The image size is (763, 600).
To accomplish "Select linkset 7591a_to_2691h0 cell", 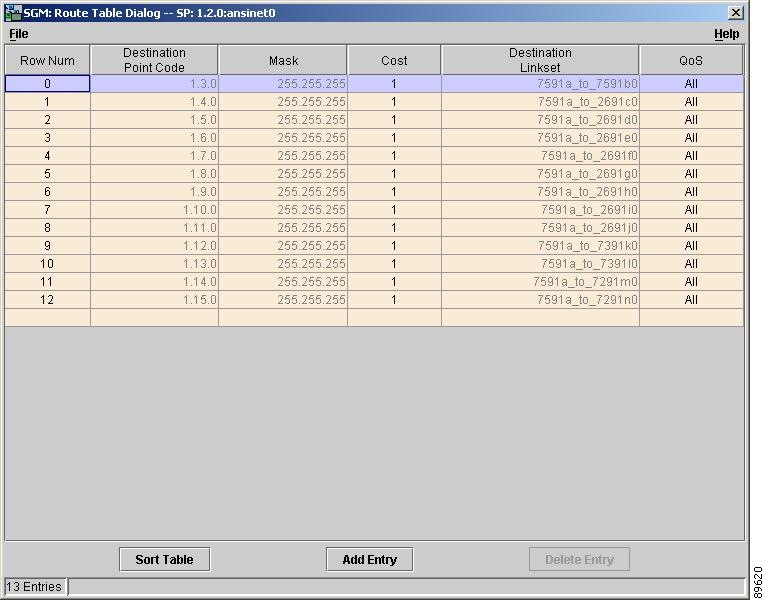I will [x=540, y=192].
